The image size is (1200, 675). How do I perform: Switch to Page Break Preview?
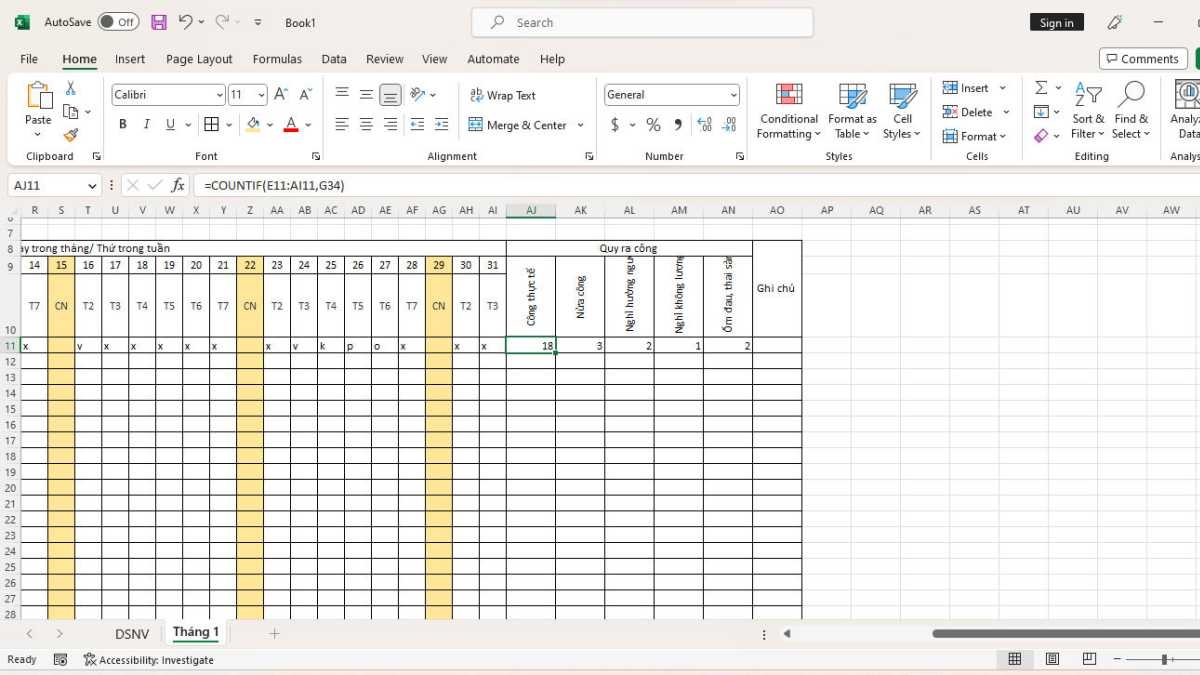1089,659
